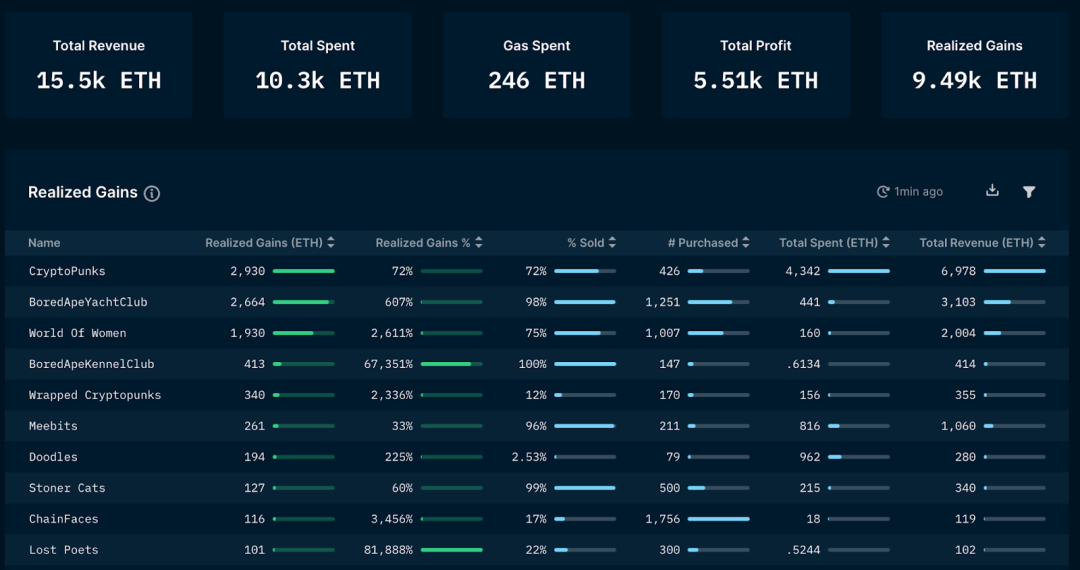The image size is (1080, 570).
Task: Click Lost Poets total spent .5244
Action: (x=803, y=550)
